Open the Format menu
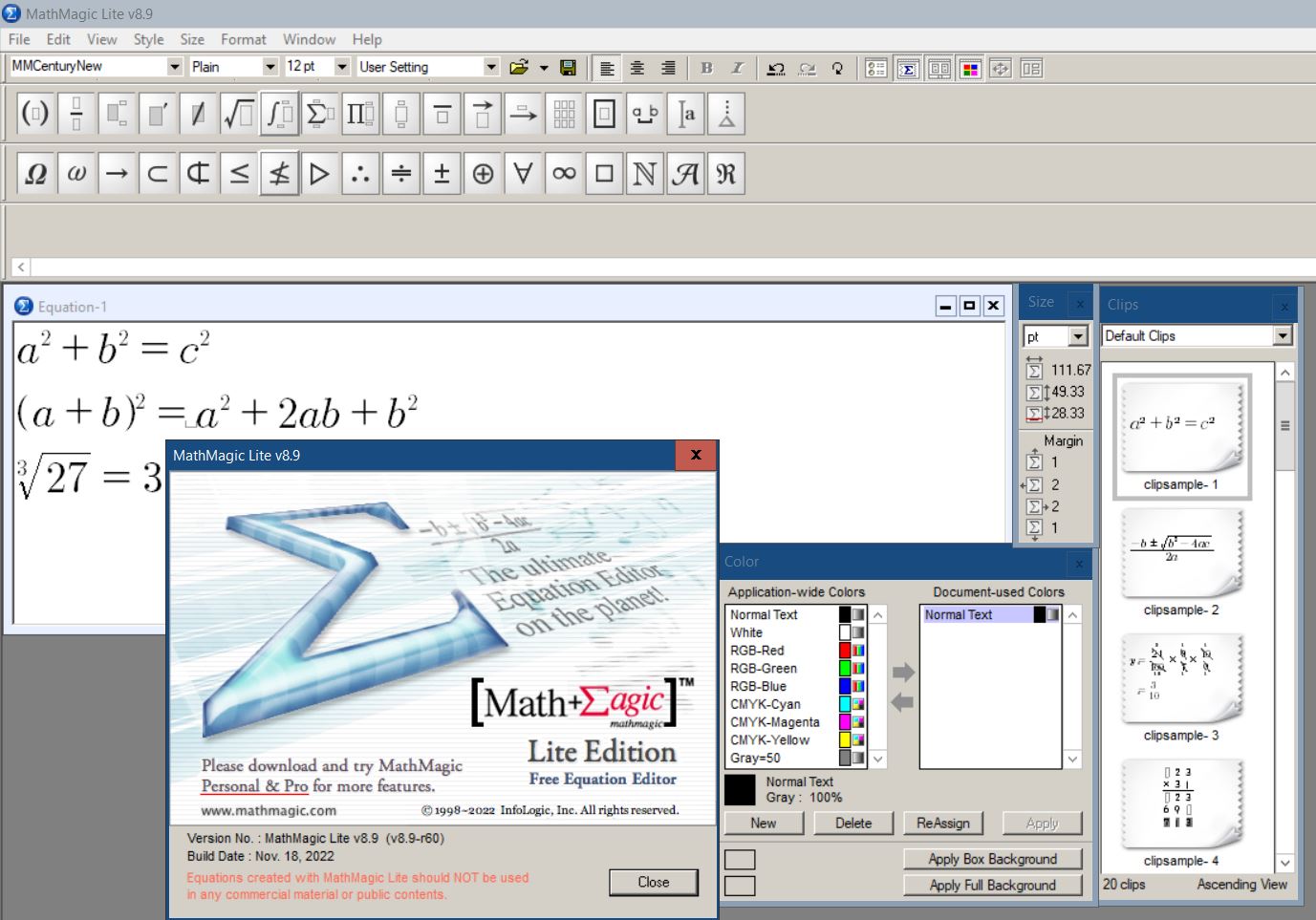 [244, 39]
